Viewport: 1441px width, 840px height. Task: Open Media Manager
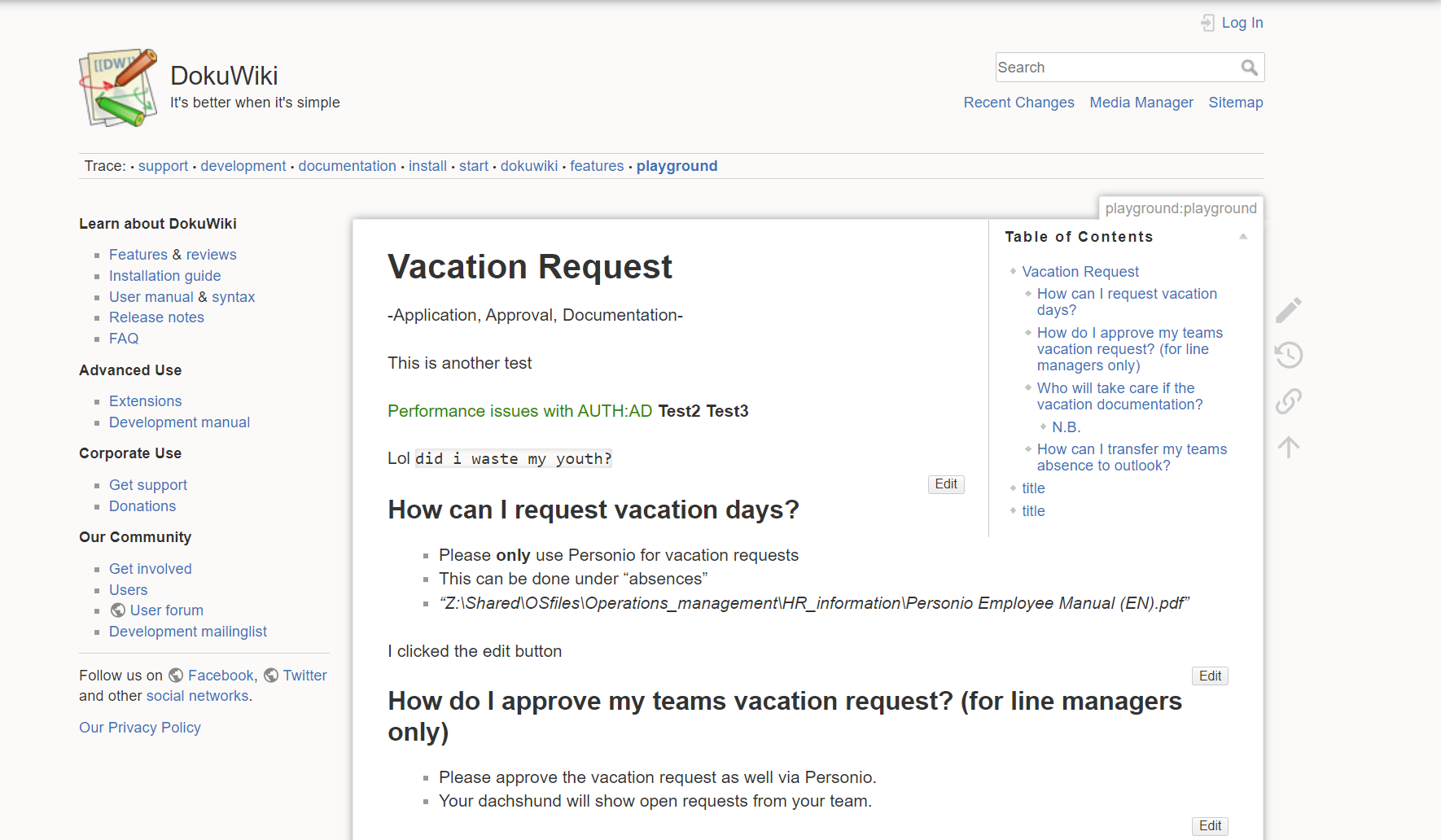1141,103
